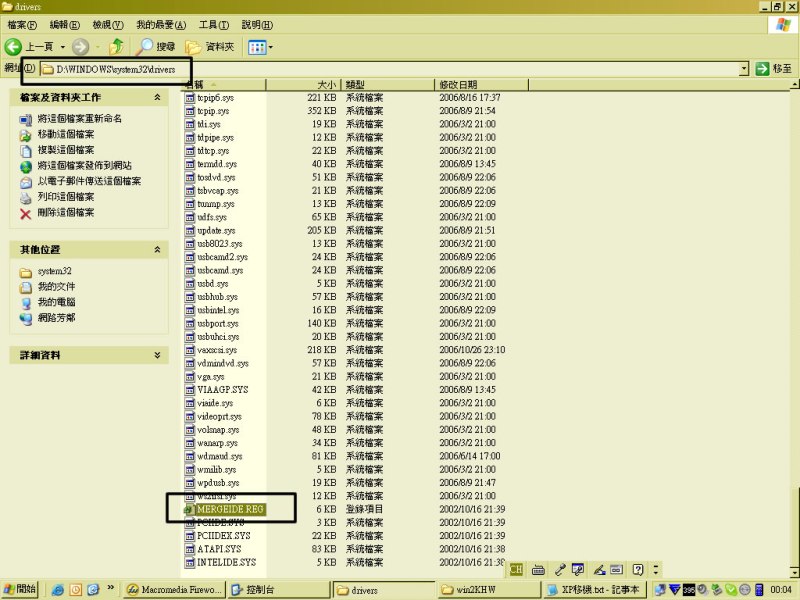Screen dimensions: 800x600
Task: Click the green checkmark tray icon
Action: tap(731, 590)
